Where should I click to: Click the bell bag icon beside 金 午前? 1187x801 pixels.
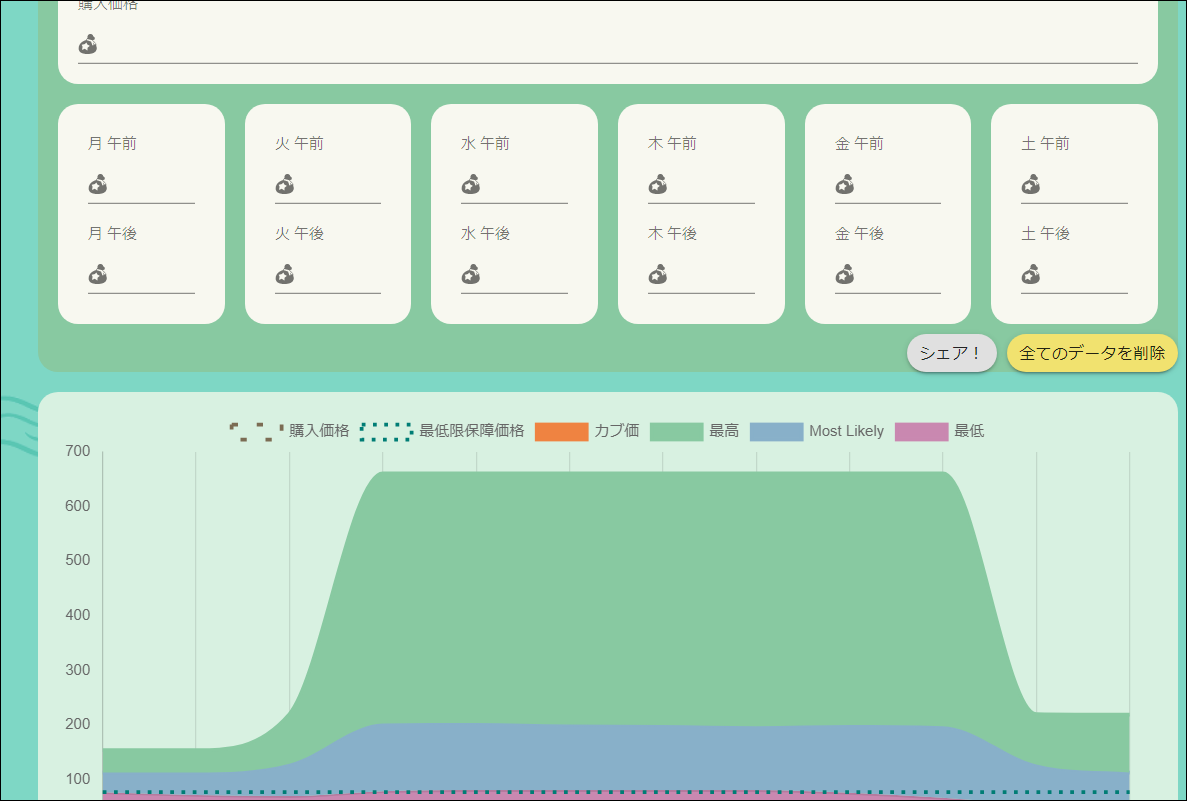(x=844, y=185)
